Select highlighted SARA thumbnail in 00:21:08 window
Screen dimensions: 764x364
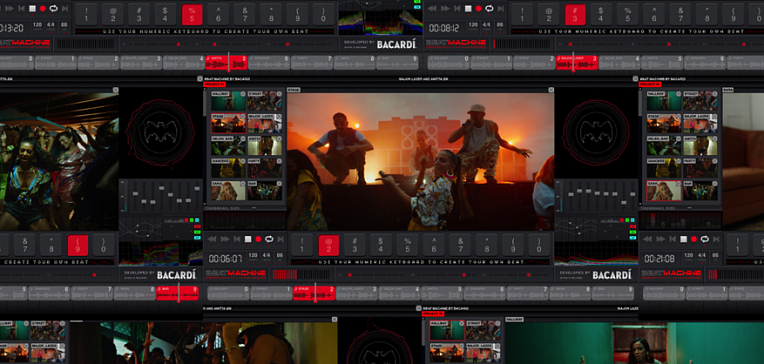coord(664,191)
